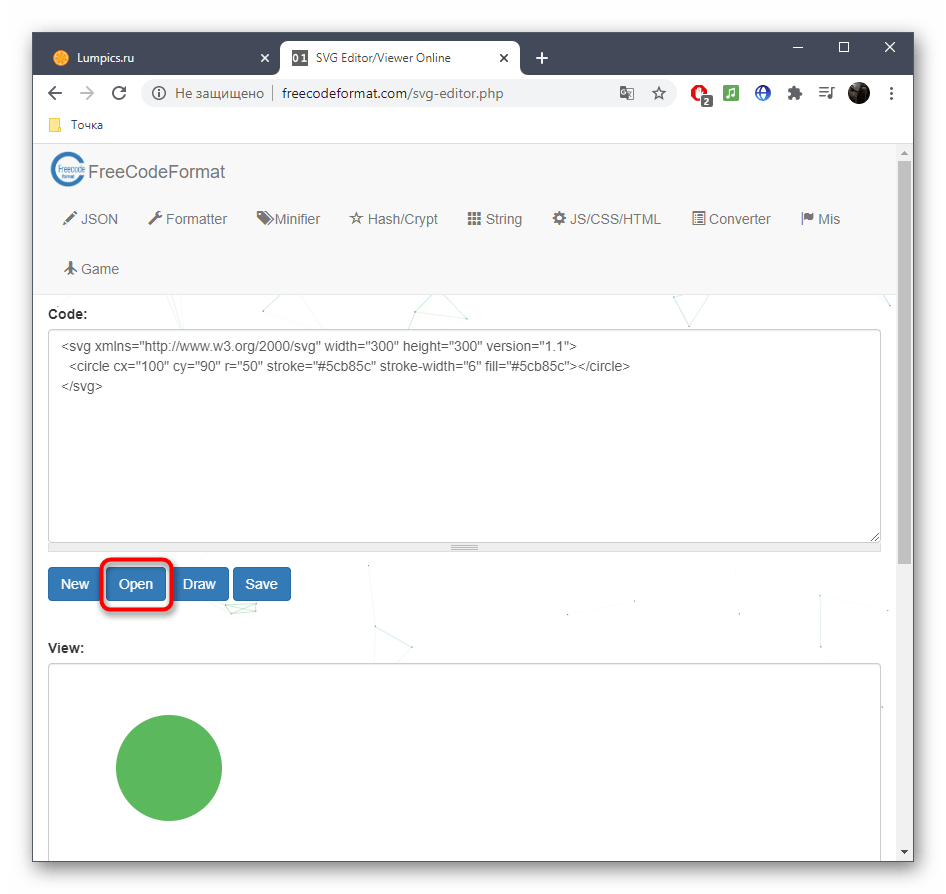Screen dimensions: 946x894
Task: Click the page scrollbar down arrow
Action: (x=904, y=852)
